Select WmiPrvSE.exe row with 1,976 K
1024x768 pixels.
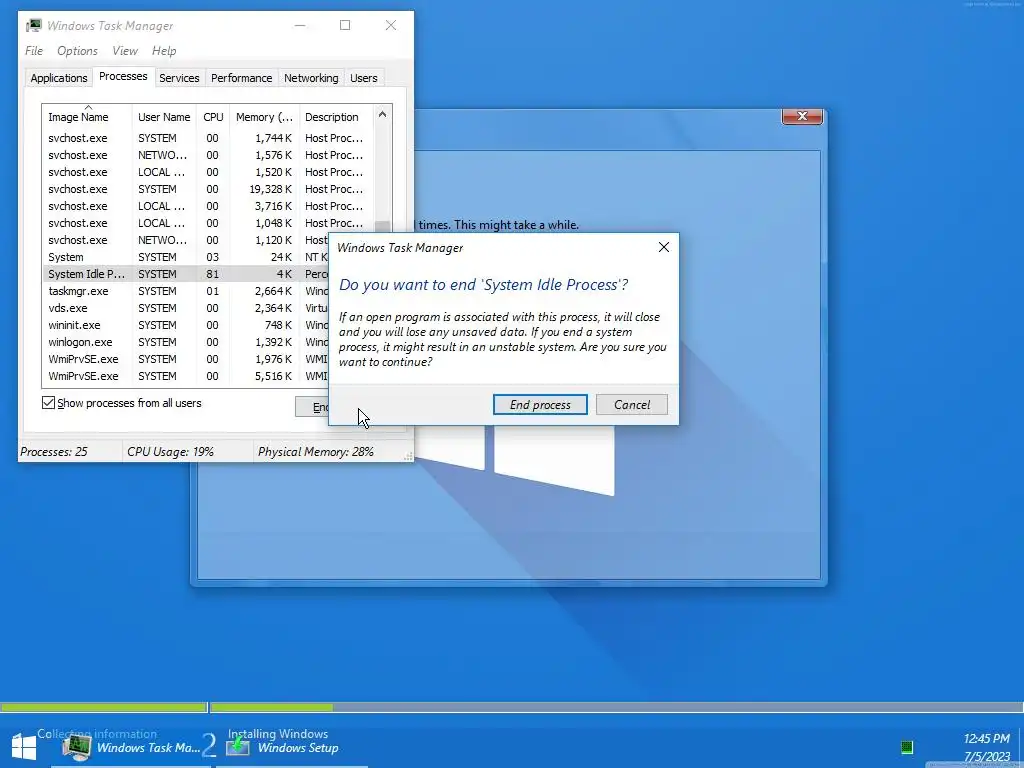pyautogui.click(x=186, y=359)
